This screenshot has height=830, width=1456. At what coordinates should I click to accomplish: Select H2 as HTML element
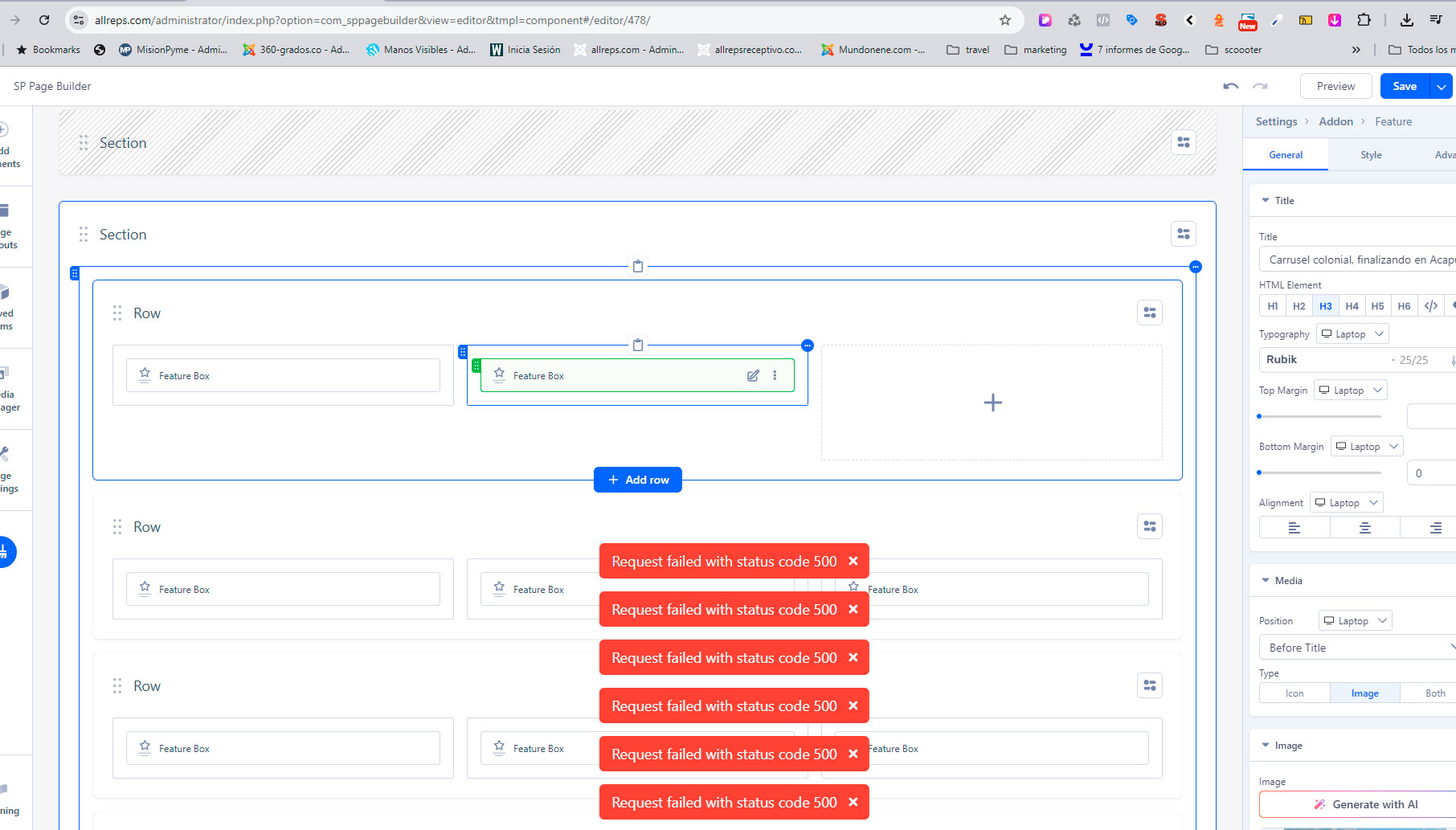click(1299, 306)
